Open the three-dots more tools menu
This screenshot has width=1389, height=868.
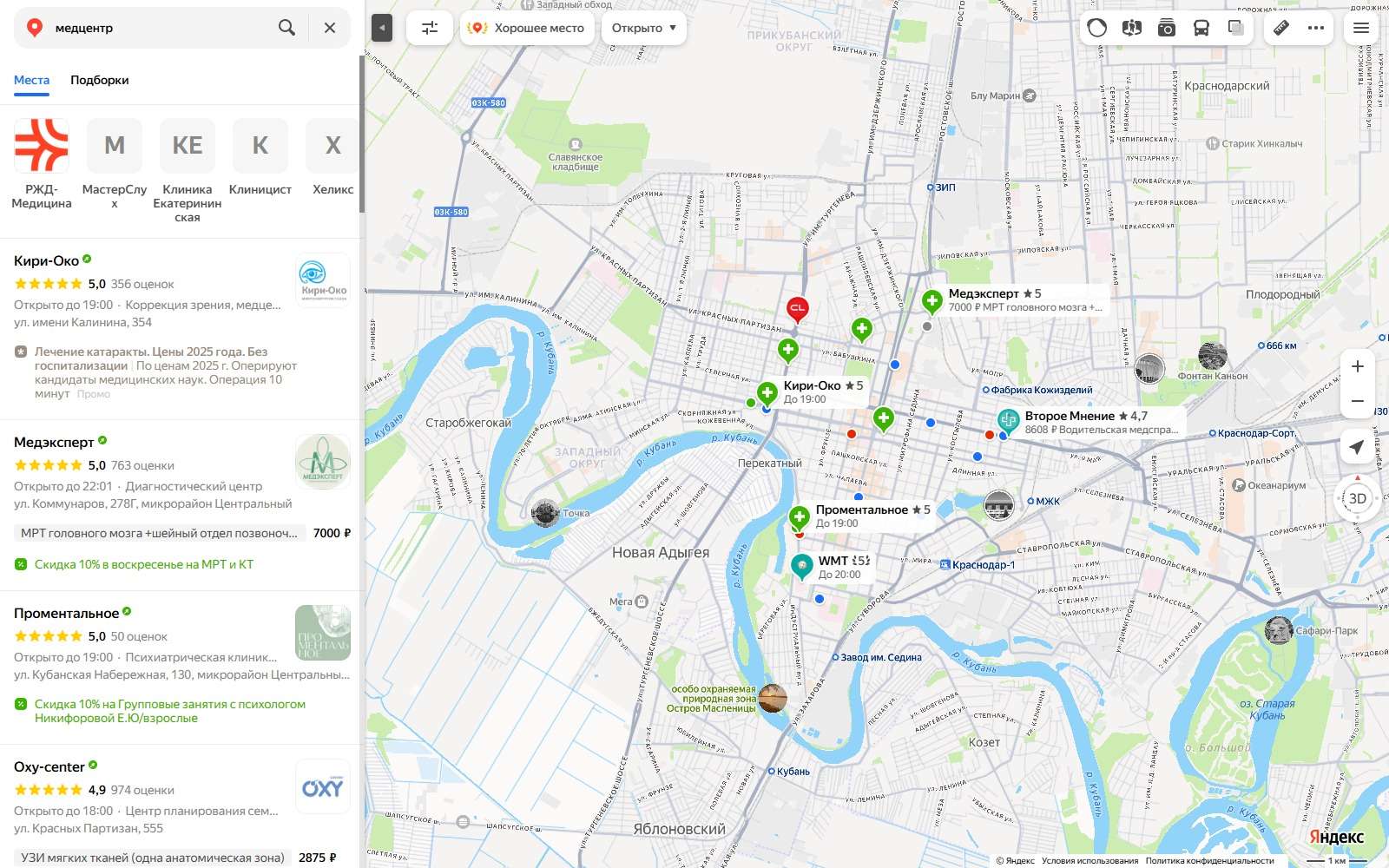click(x=1316, y=28)
